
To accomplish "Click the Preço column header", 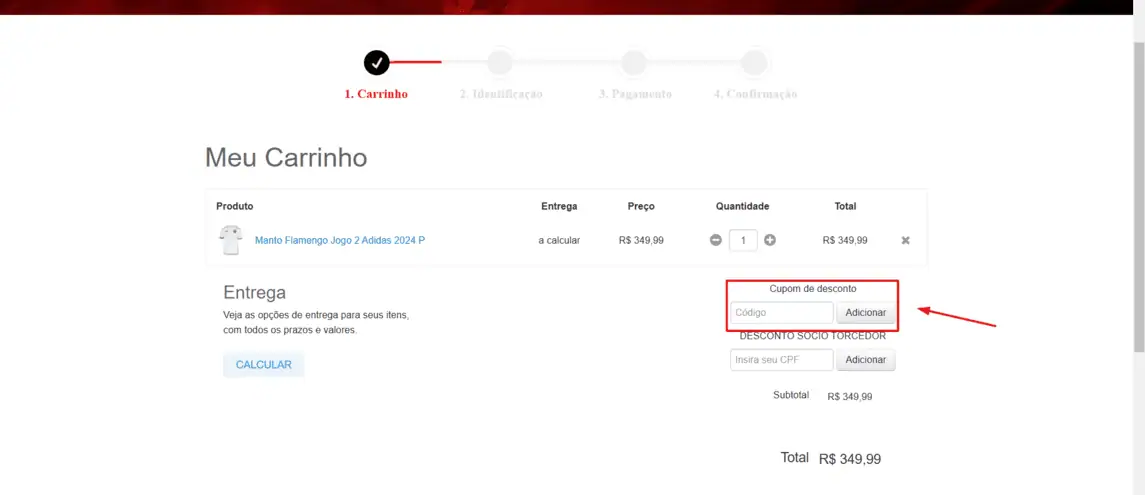I will tap(641, 207).
